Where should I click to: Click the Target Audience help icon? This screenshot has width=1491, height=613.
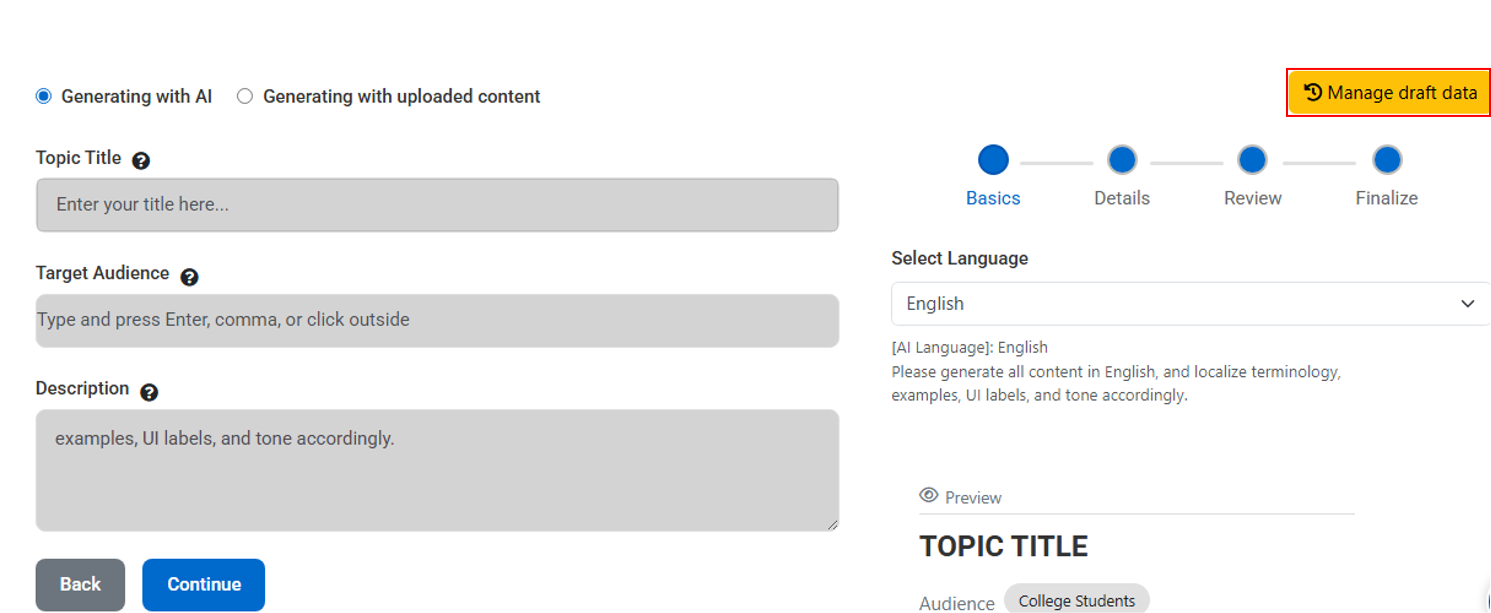pos(189,277)
